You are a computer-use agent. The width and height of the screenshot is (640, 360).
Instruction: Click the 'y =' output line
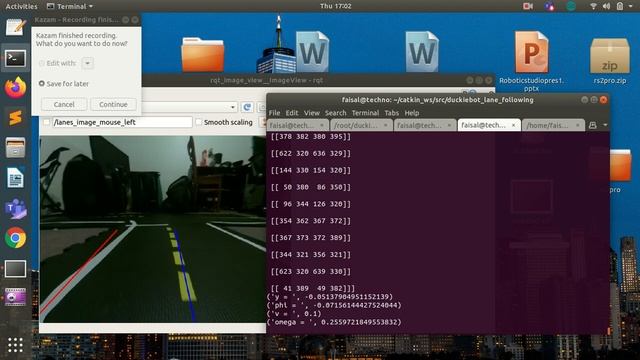coord(330,297)
